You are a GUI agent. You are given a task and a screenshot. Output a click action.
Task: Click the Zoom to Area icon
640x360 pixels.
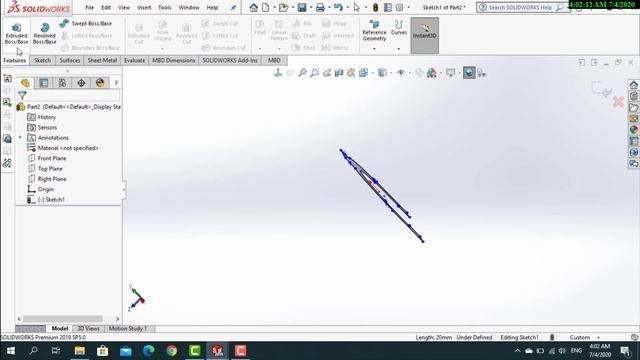315,73
